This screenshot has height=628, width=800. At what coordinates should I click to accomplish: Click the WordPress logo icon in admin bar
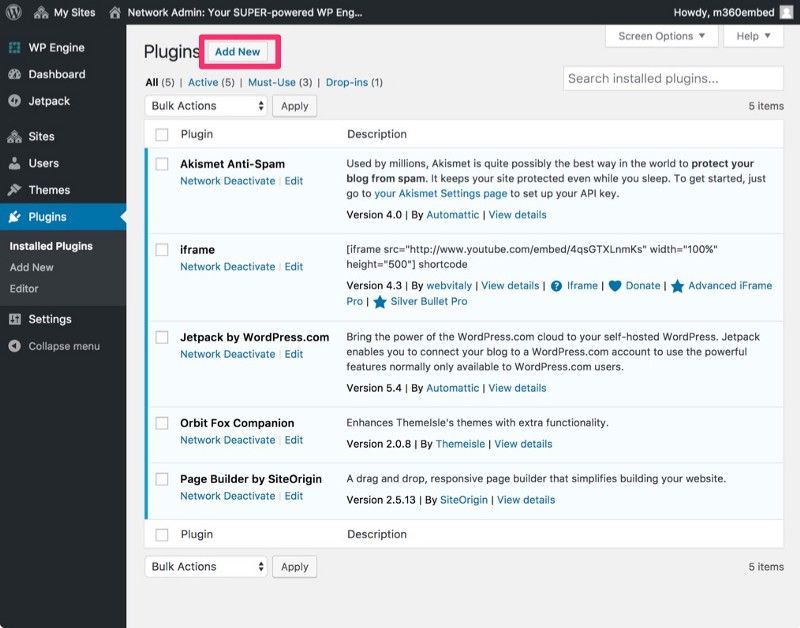coord(14,12)
